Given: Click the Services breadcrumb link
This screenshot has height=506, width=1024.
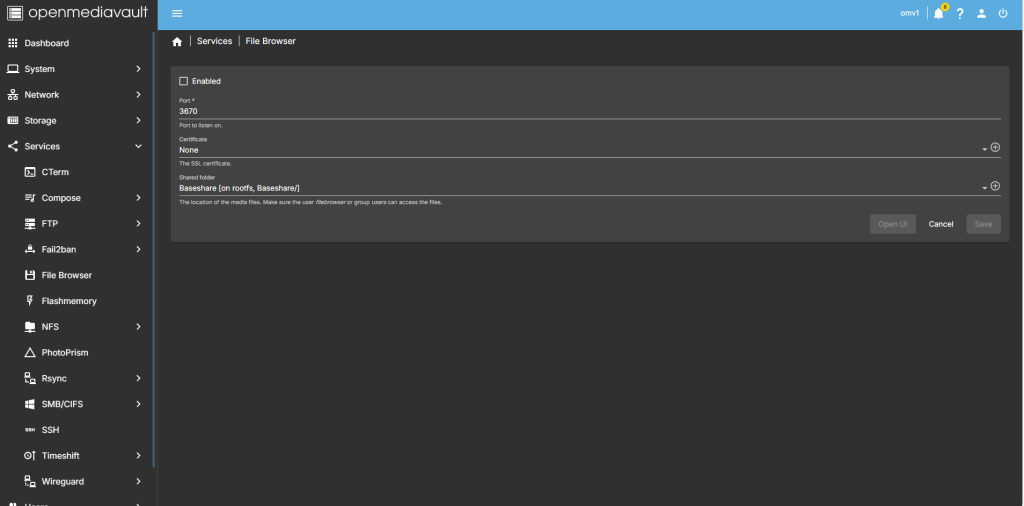Looking at the screenshot, I should click(214, 42).
